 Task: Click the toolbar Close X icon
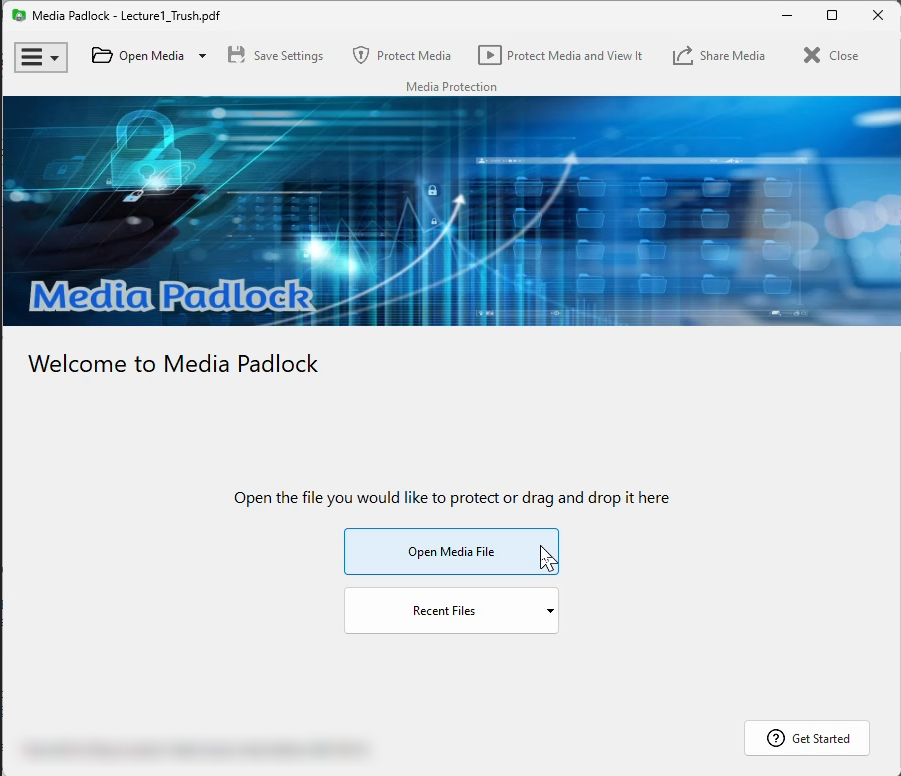812,56
